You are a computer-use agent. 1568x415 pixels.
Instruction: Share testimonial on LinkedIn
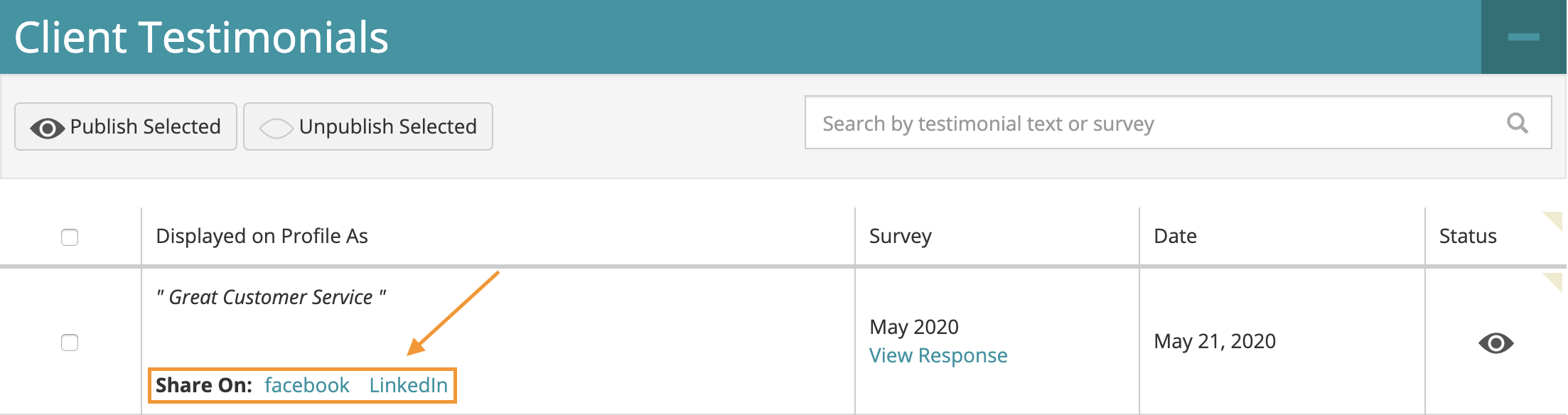click(409, 385)
